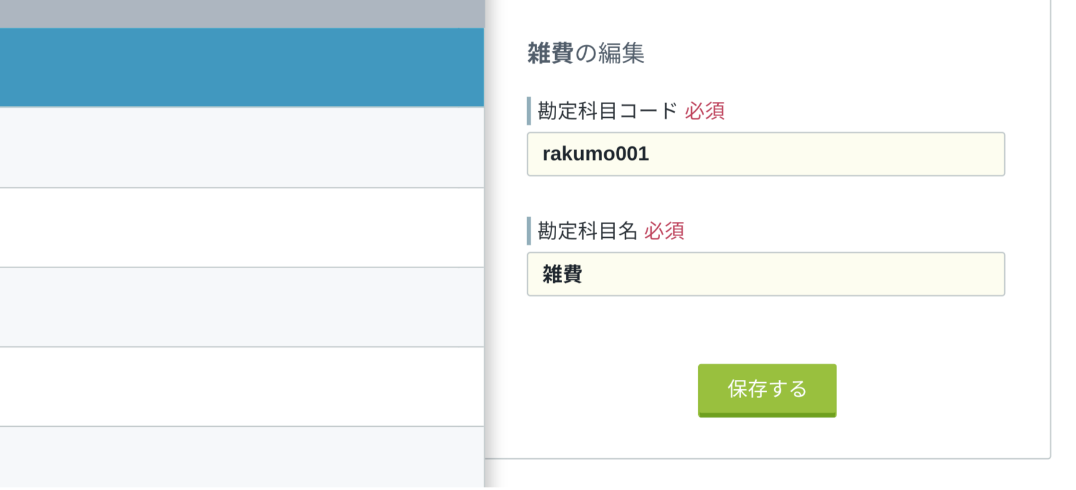Click the red 必須 marker beside 勘定科目コード

pos(705,111)
